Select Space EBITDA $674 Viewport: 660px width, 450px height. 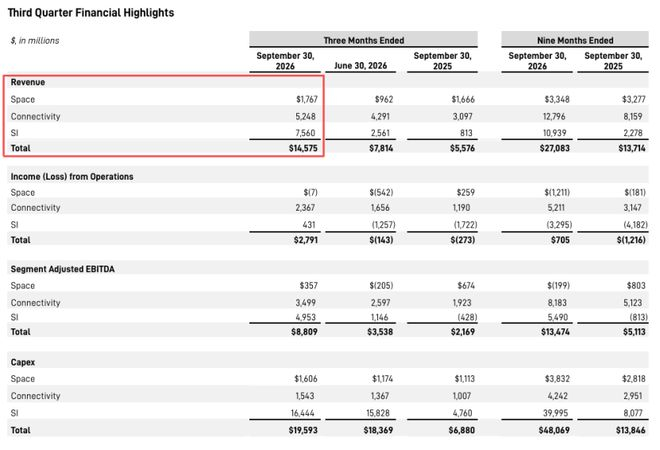pos(466,285)
